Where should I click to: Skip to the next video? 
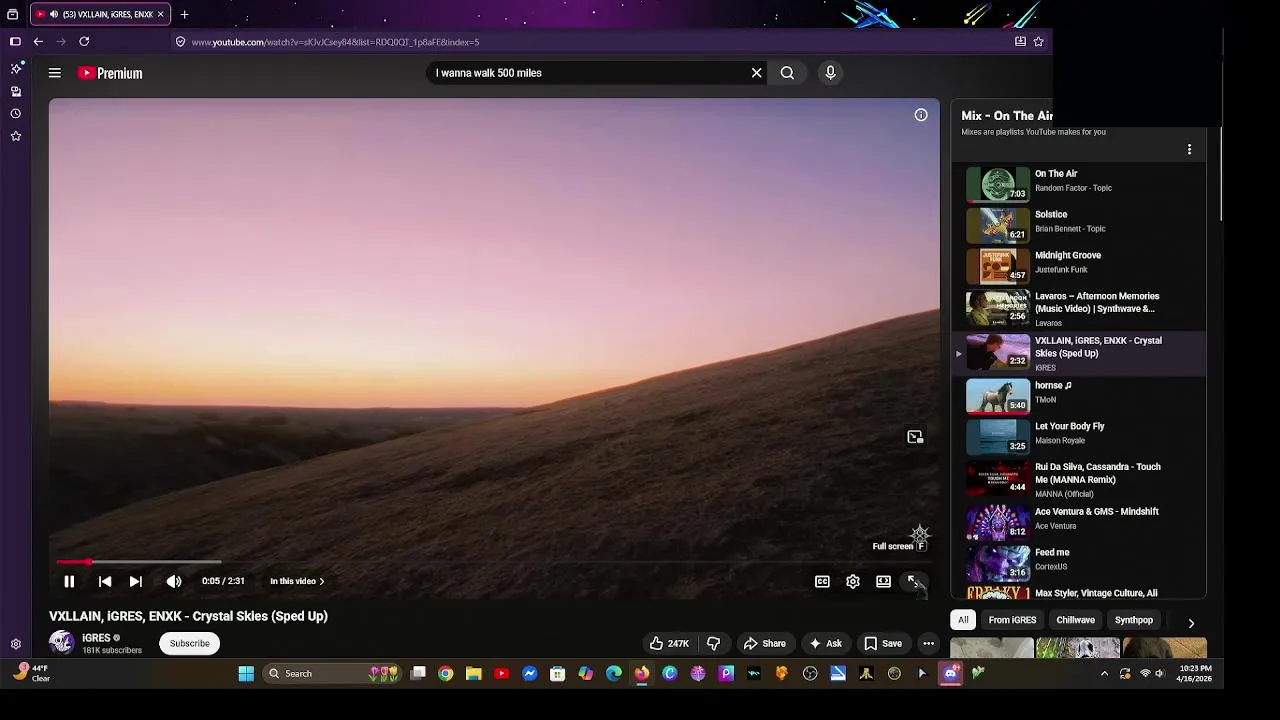[136, 581]
